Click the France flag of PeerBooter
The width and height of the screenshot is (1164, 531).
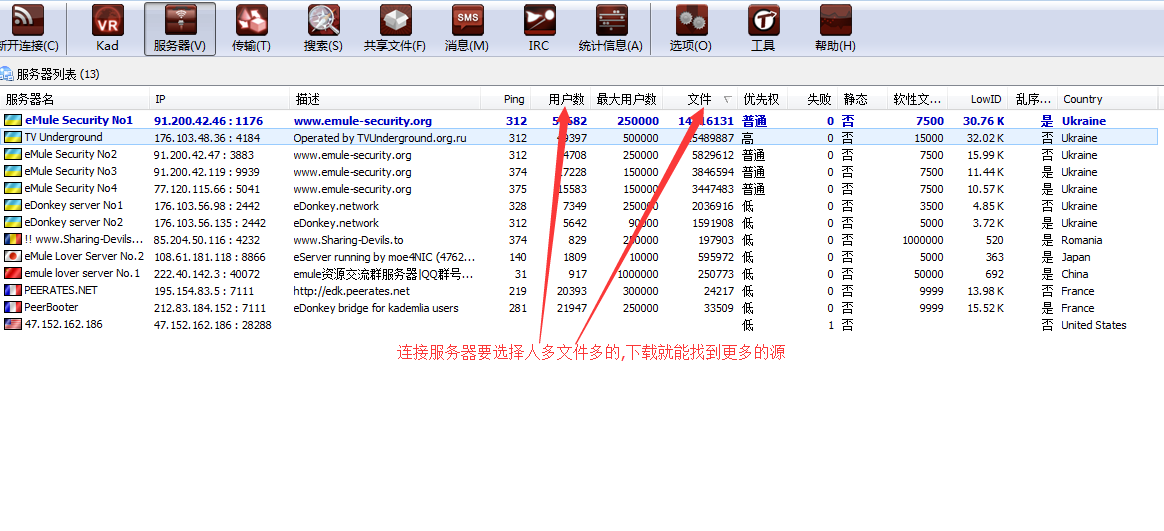point(13,307)
